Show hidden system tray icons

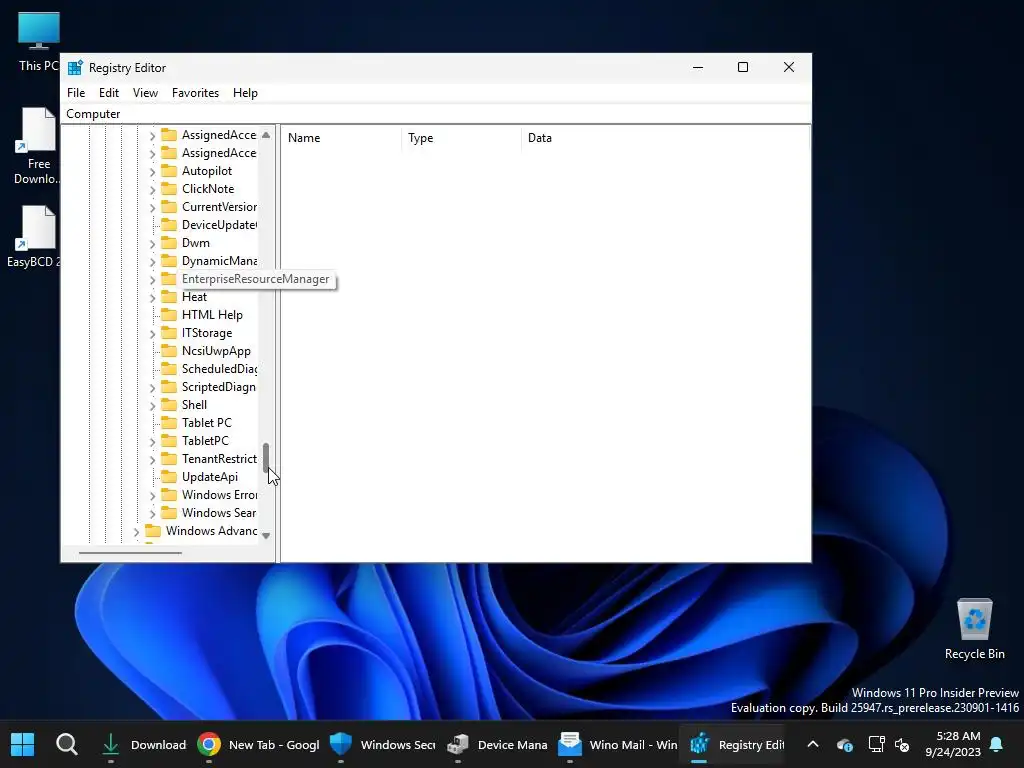tap(813, 744)
